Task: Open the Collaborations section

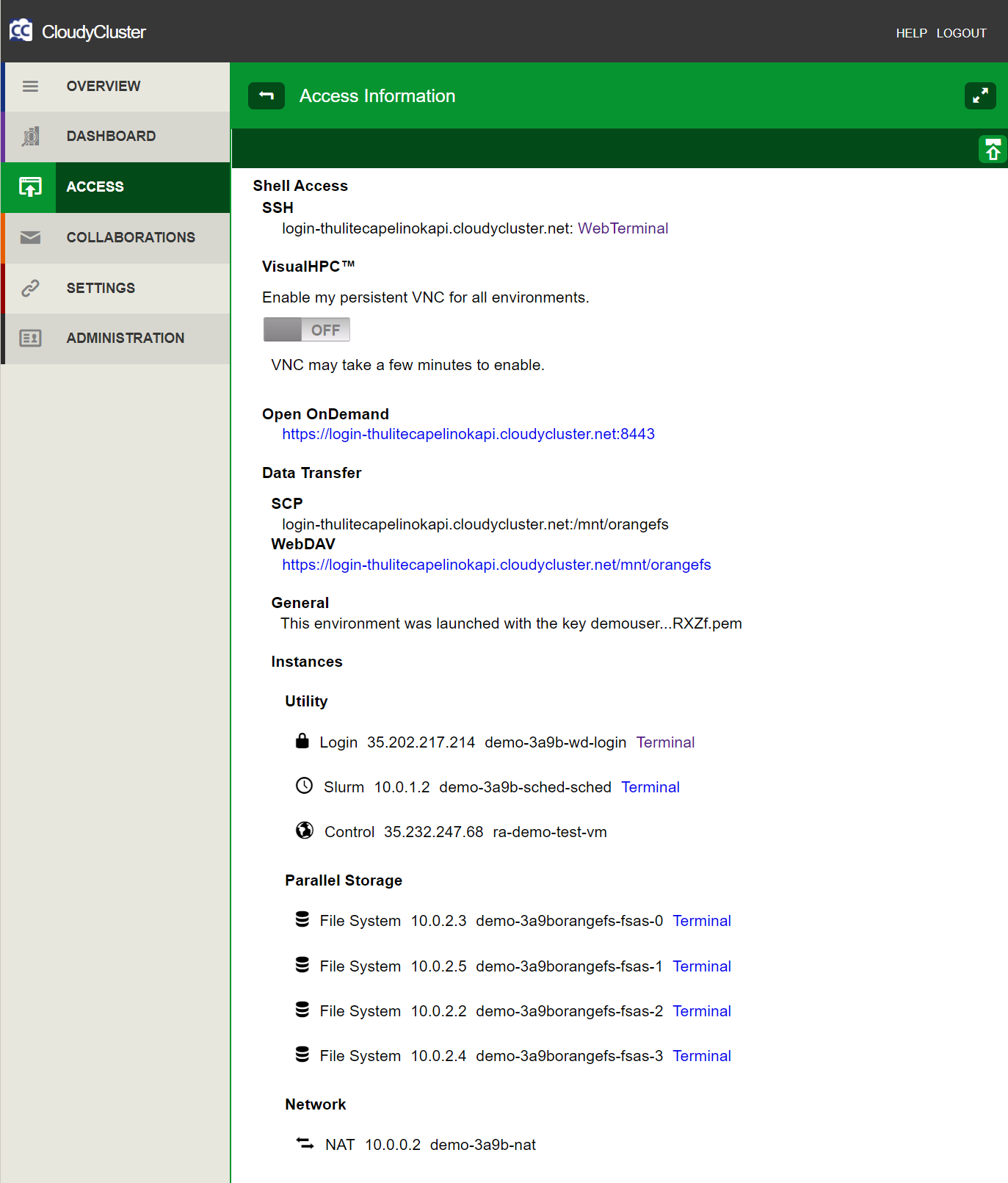Action: (x=116, y=237)
